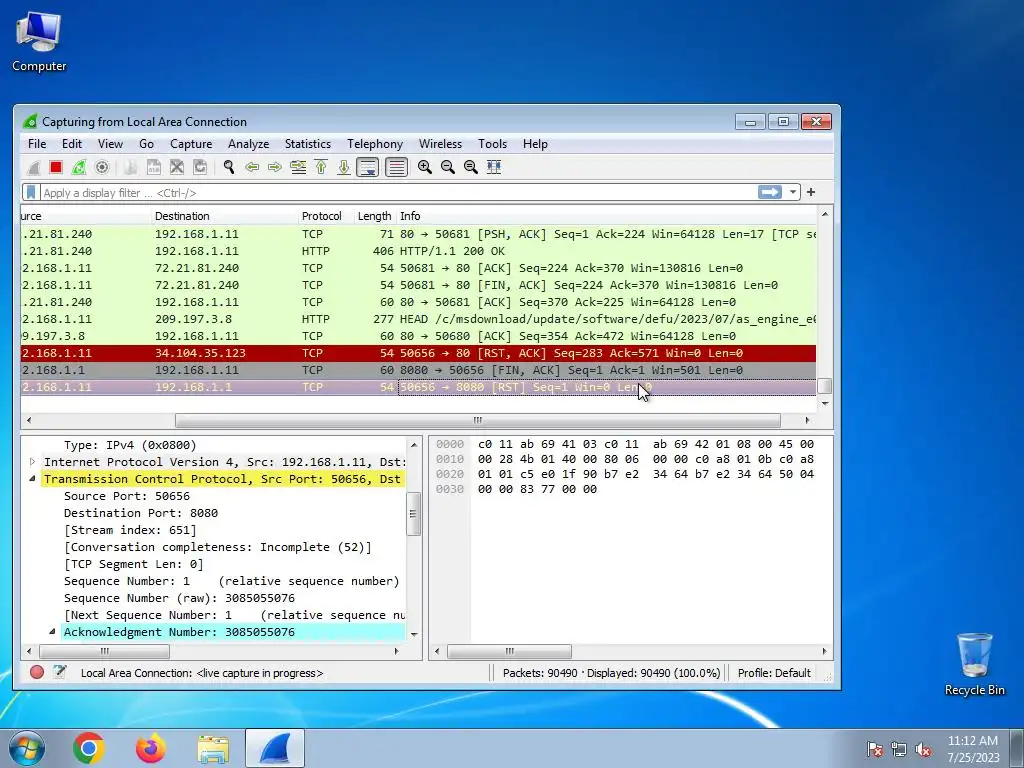This screenshot has width=1024, height=768.
Task: Select the red RST, ACK packet to 34.104.35.123
Action: [418, 353]
